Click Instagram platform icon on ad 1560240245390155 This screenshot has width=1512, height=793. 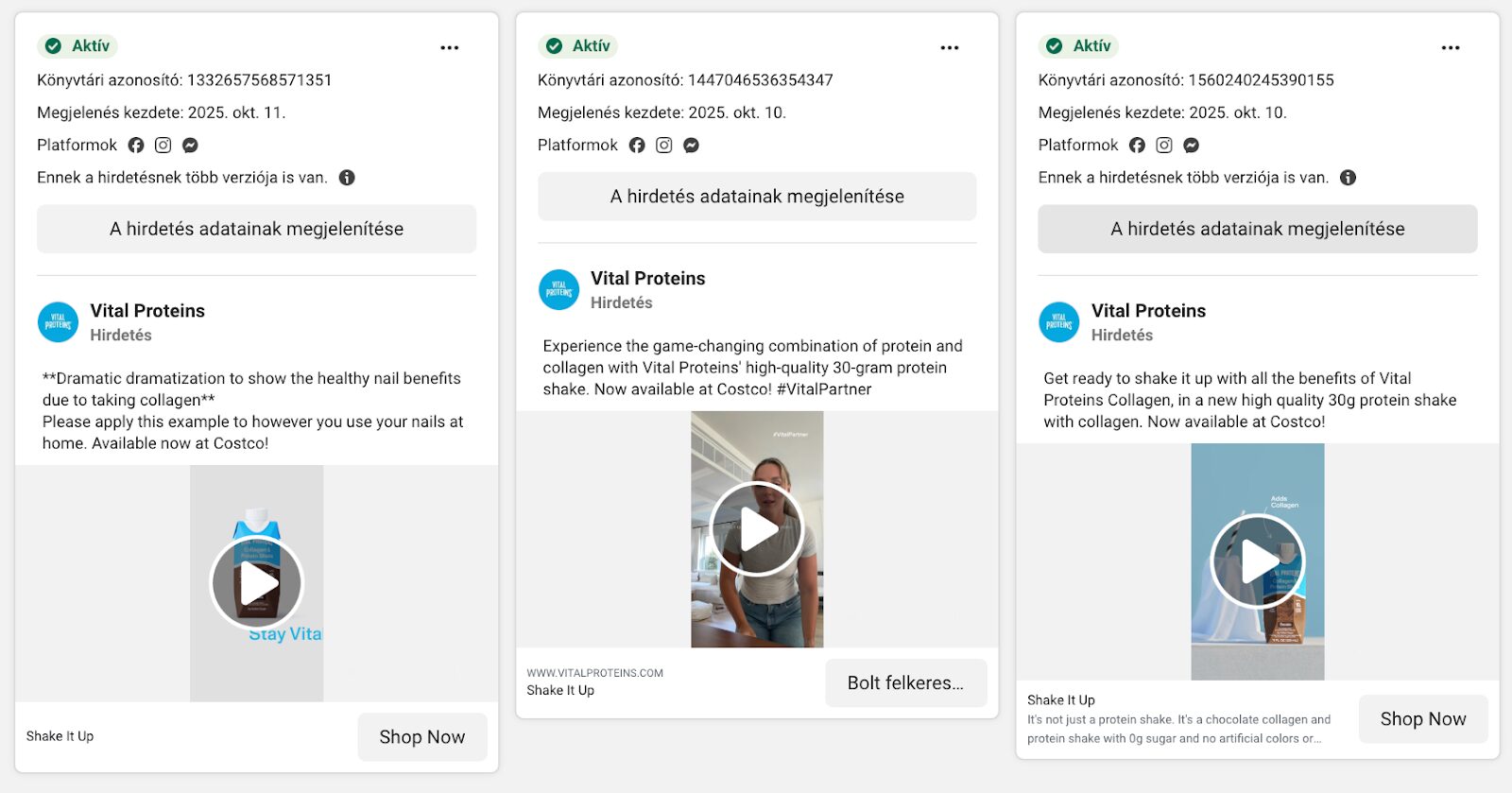point(1164,146)
